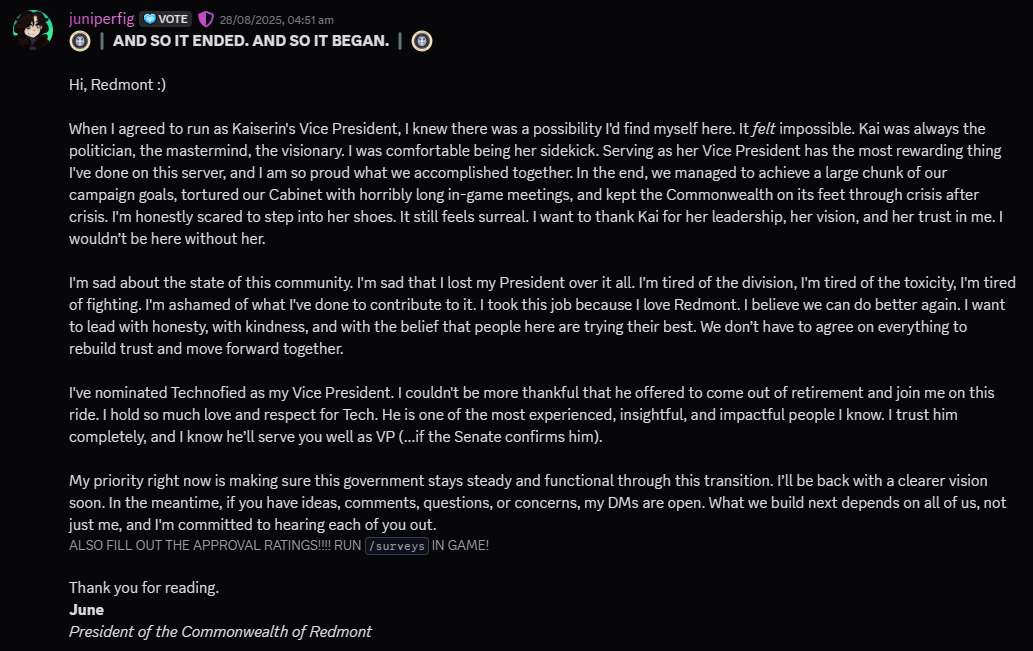Image resolution: width=1033 pixels, height=651 pixels.
Task: Click the blue gem icon in the VOTE tag
Action: point(149,19)
